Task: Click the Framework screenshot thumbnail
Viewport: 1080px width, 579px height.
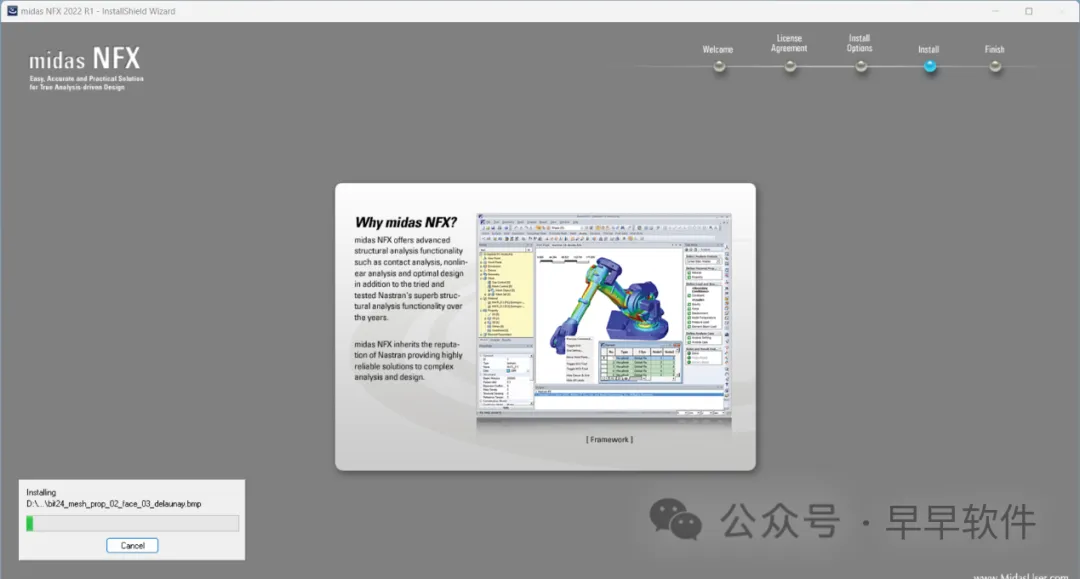Action: tap(604, 315)
